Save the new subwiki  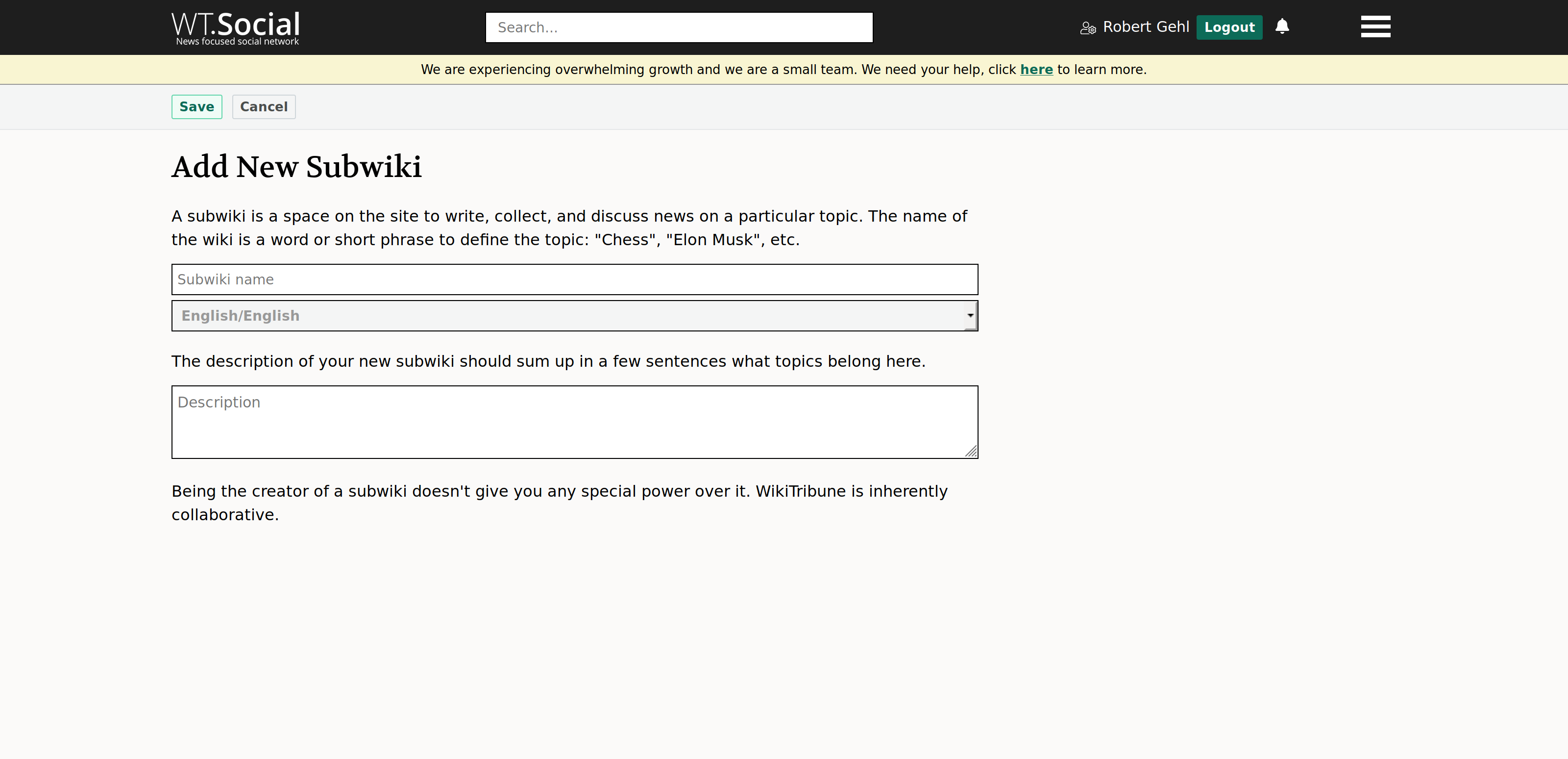click(x=196, y=106)
